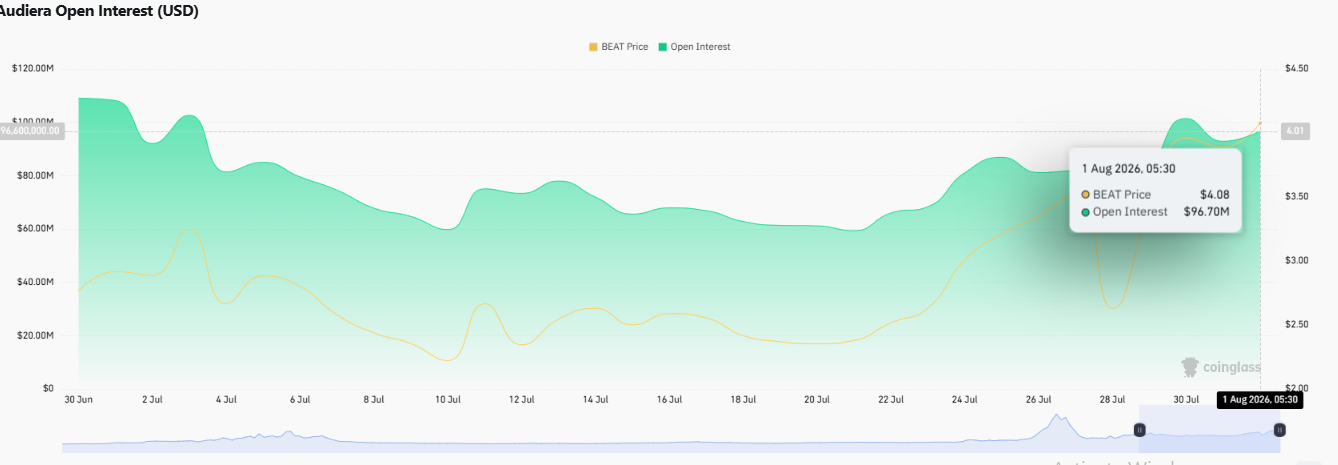
Task: Click the 18 Jul date label
Action: point(743,400)
